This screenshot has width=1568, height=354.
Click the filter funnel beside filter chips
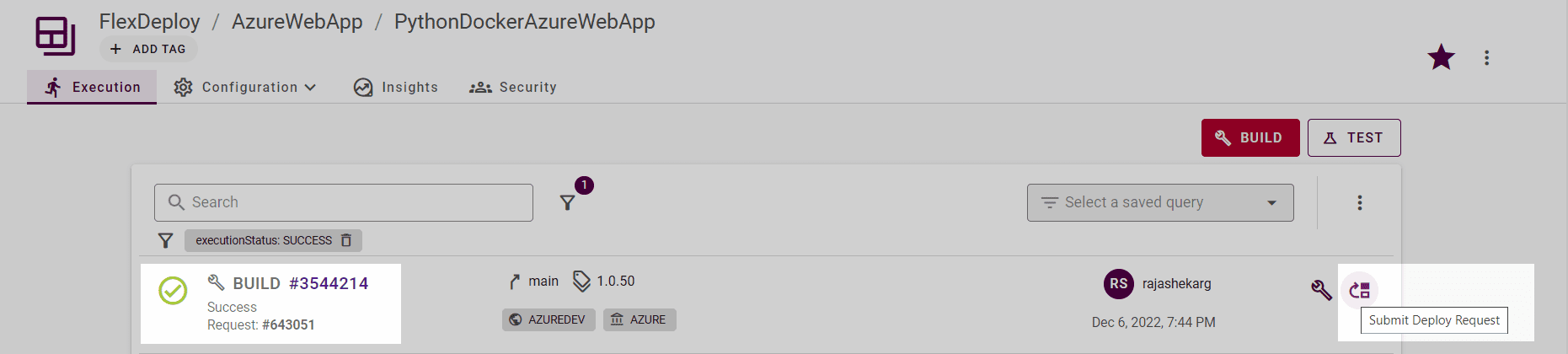point(165,241)
